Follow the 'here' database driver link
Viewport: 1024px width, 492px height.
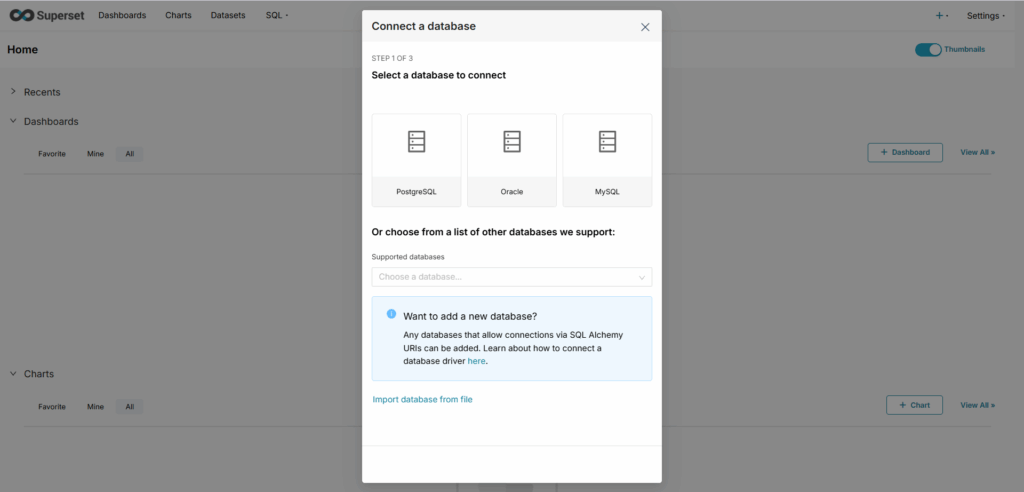pos(476,361)
